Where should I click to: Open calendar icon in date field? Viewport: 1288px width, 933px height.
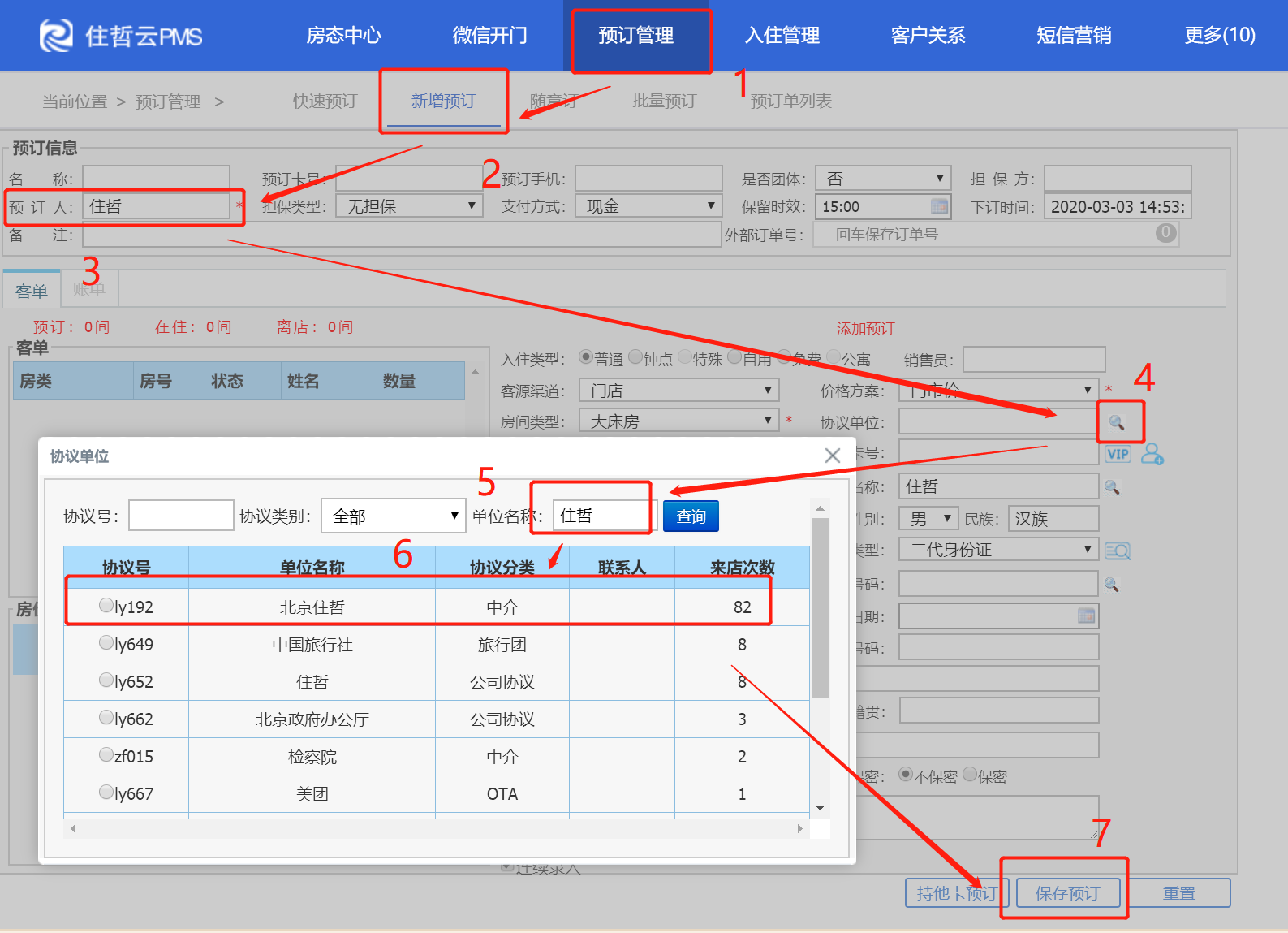tap(1086, 616)
